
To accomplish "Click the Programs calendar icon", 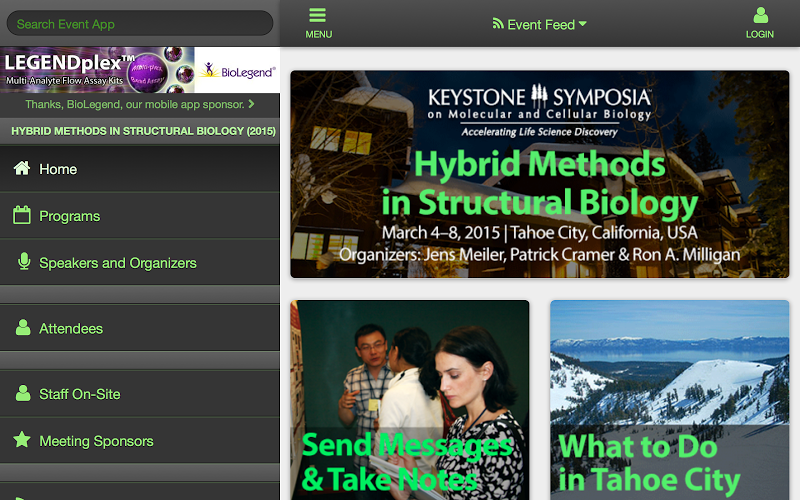I will tap(22, 215).
